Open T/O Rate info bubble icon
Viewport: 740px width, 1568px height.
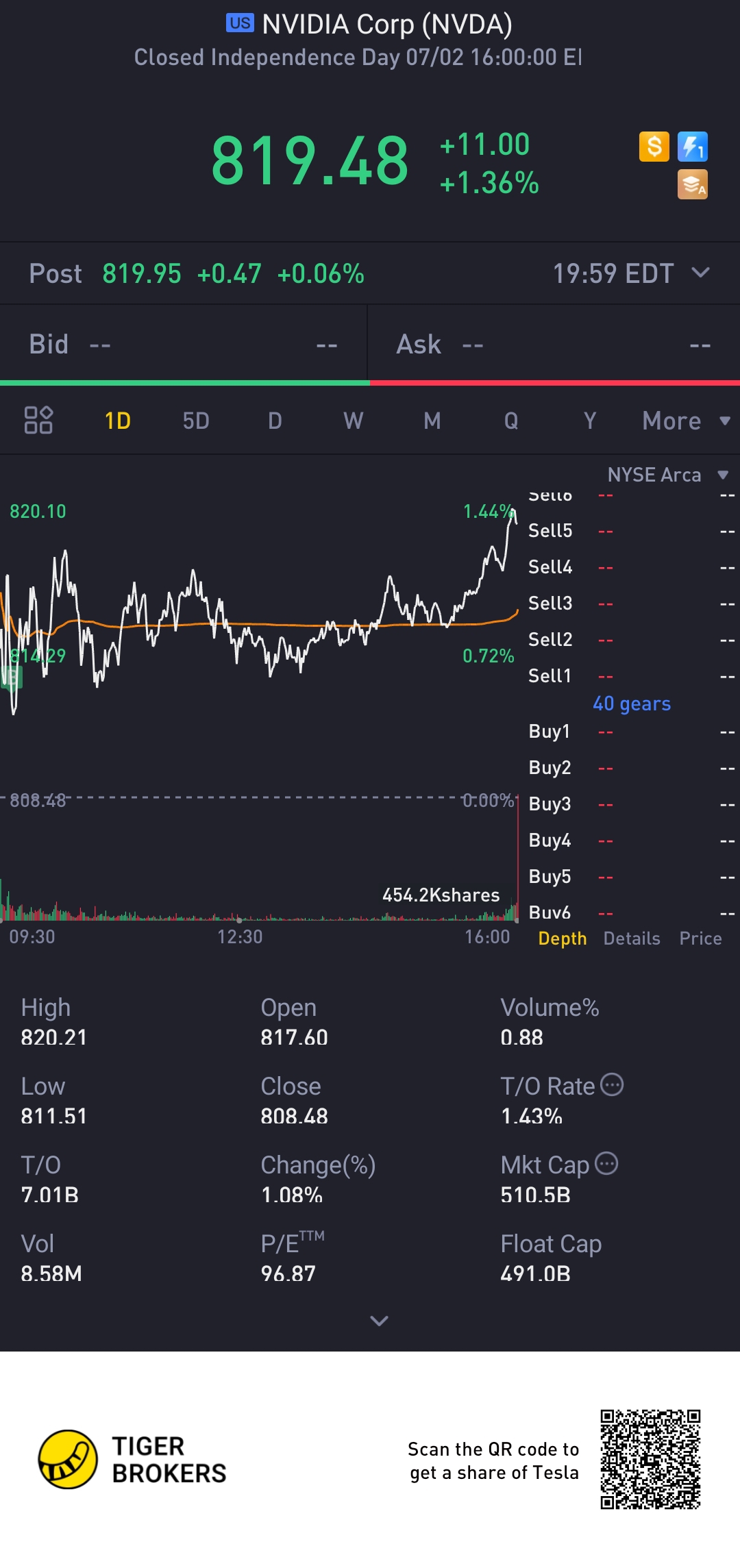click(612, 1085)
